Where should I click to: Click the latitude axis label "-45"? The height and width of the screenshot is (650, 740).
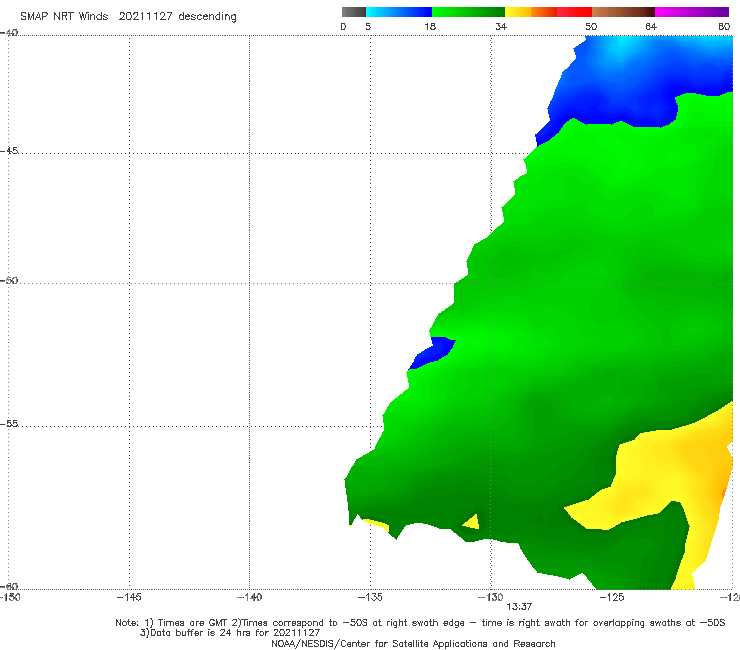(x=9, y=151)
